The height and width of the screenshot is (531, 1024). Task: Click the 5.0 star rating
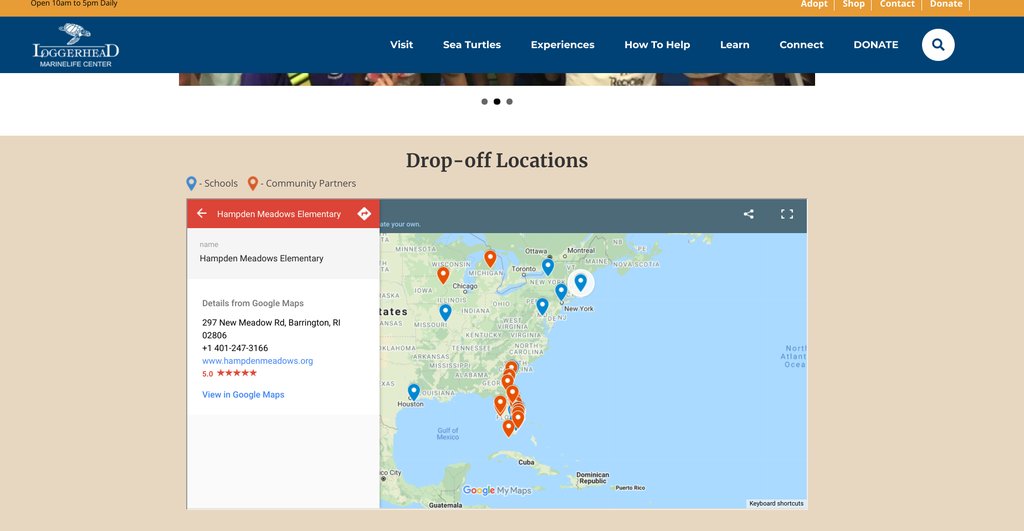[229, 374]
